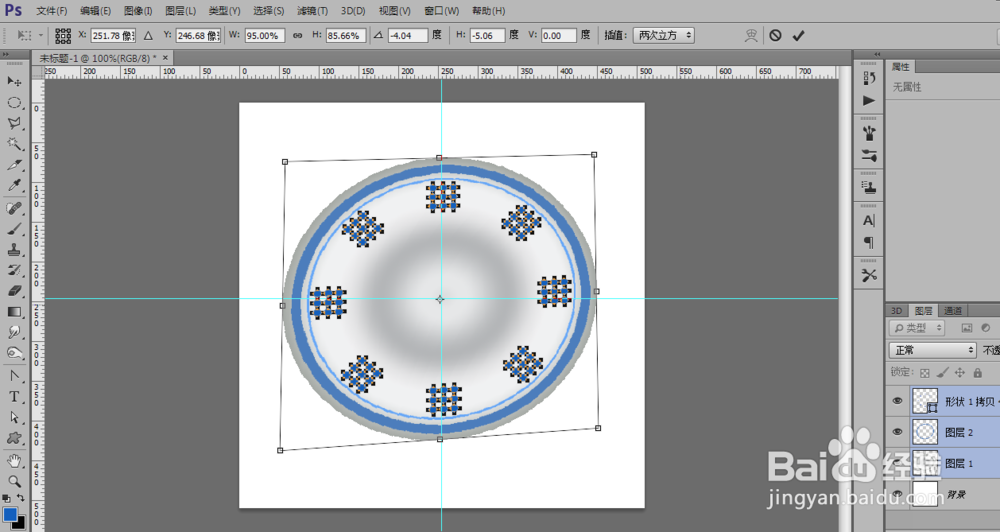Expand the tools panel double arrow

click(4, 55)
